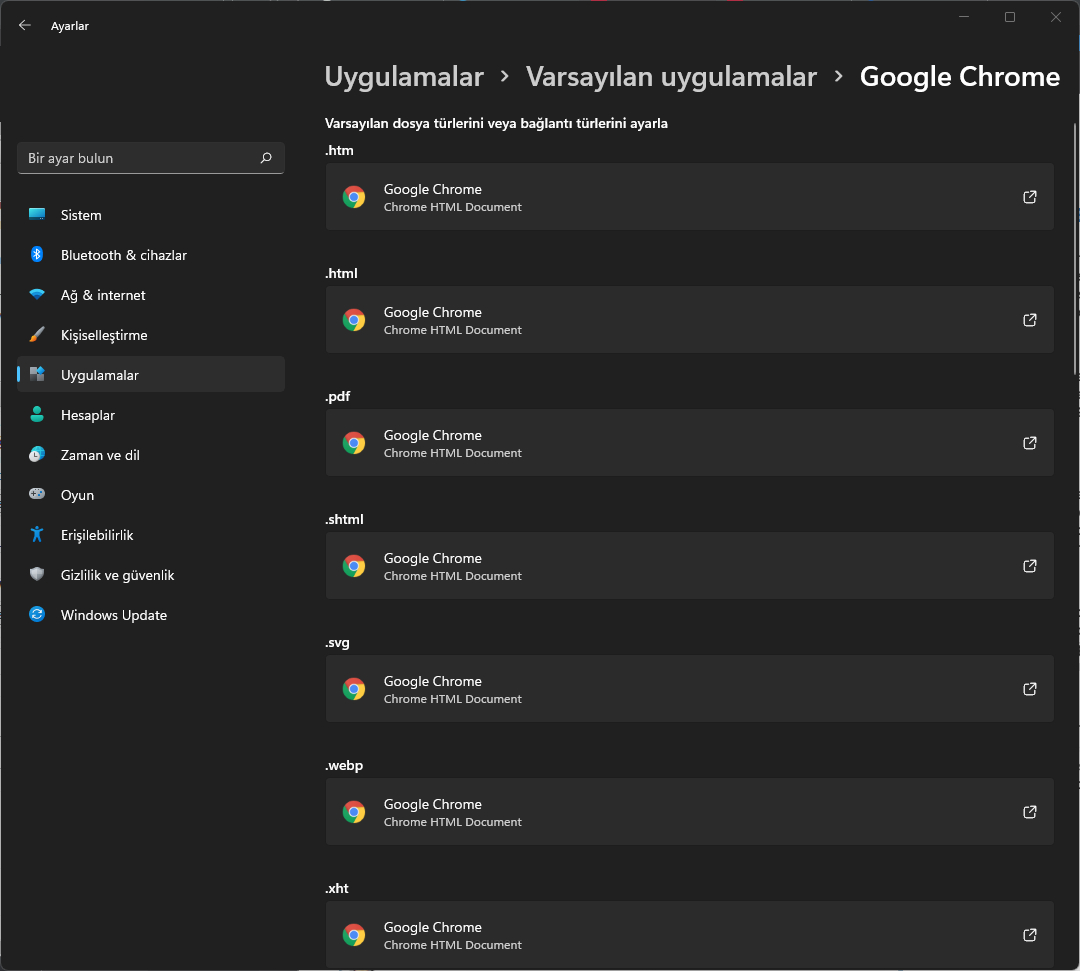Open the Sistem settings section
This screenshot has width=1080, height=971.
pyautogui.click(x=81, y=215)
